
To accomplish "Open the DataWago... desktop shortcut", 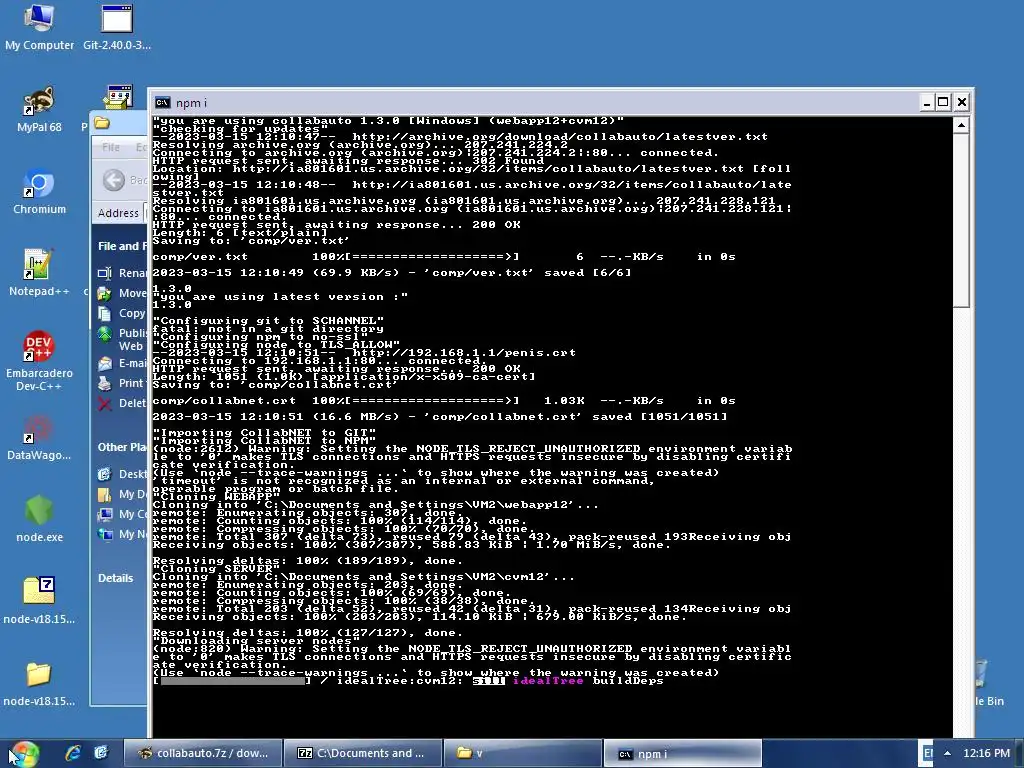I will 39,438.
